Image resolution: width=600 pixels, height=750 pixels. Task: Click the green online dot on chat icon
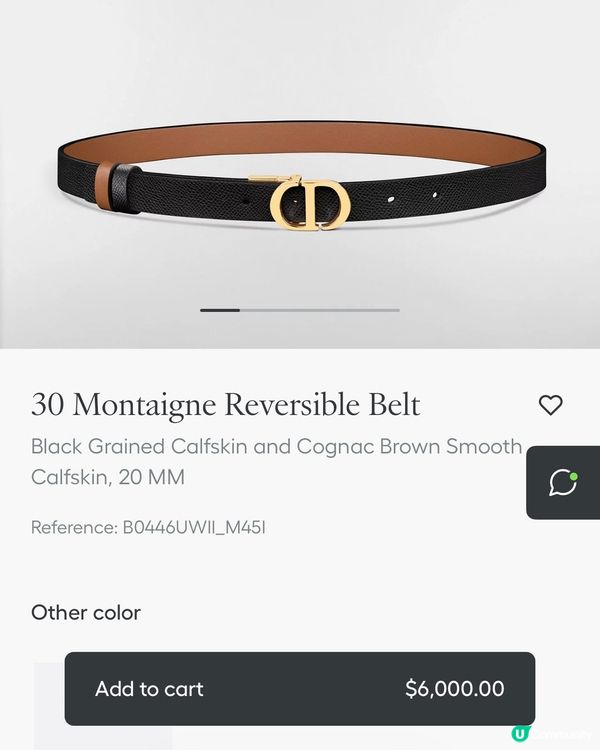(x=574, y=476)
